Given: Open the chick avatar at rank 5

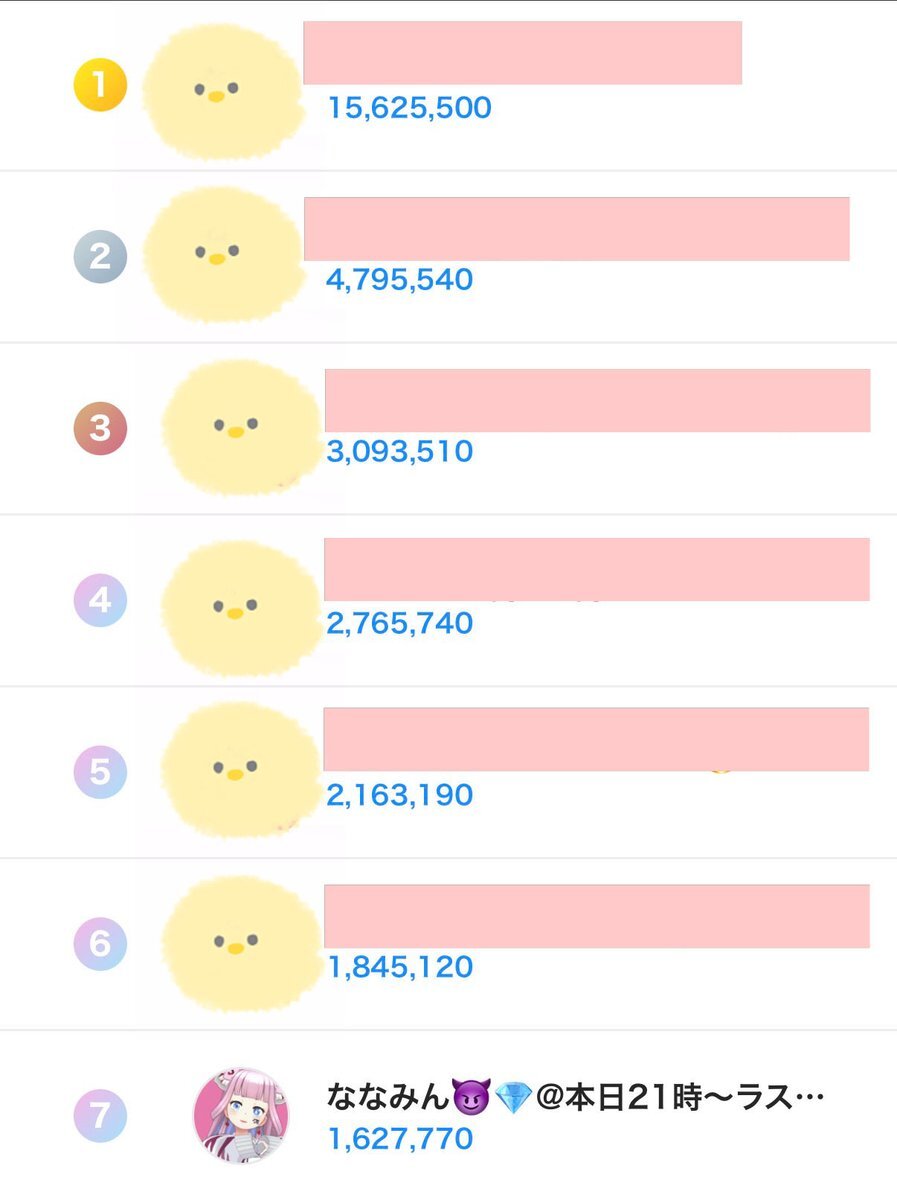Looking at the screenshot, I should click(240, 770).
